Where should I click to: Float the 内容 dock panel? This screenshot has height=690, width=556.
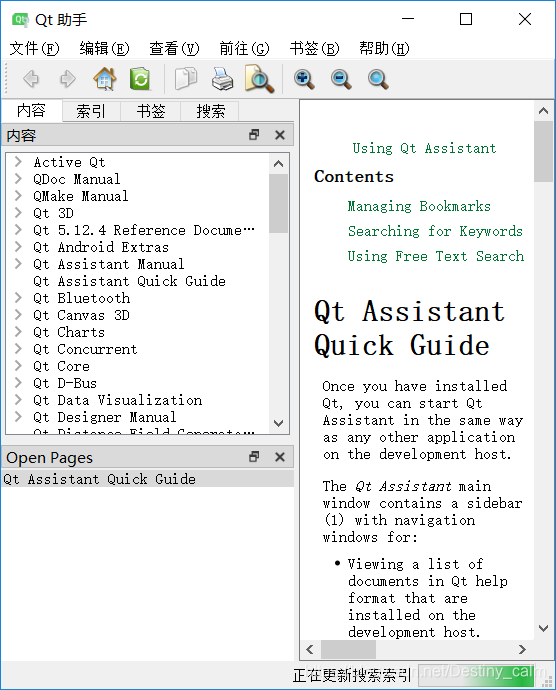point(254,135)
